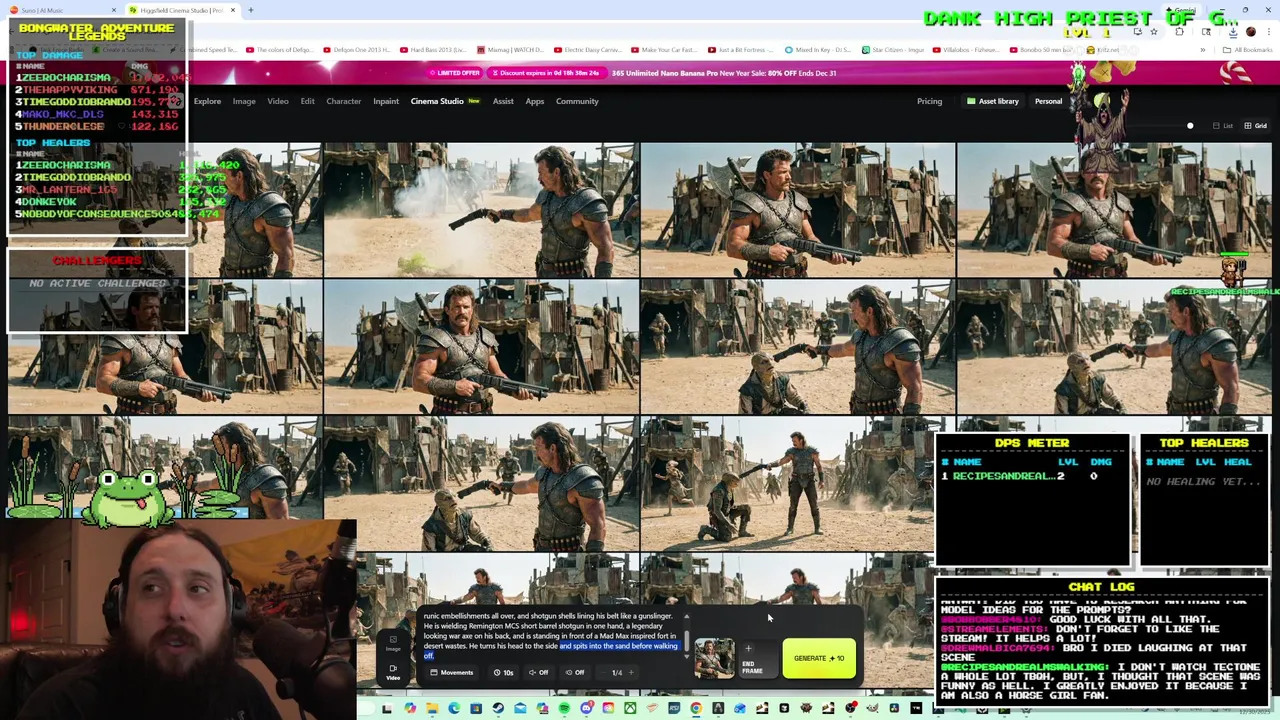Open the Community menu item
This screenshot has height=720, width=1280.
click(577, 101)
